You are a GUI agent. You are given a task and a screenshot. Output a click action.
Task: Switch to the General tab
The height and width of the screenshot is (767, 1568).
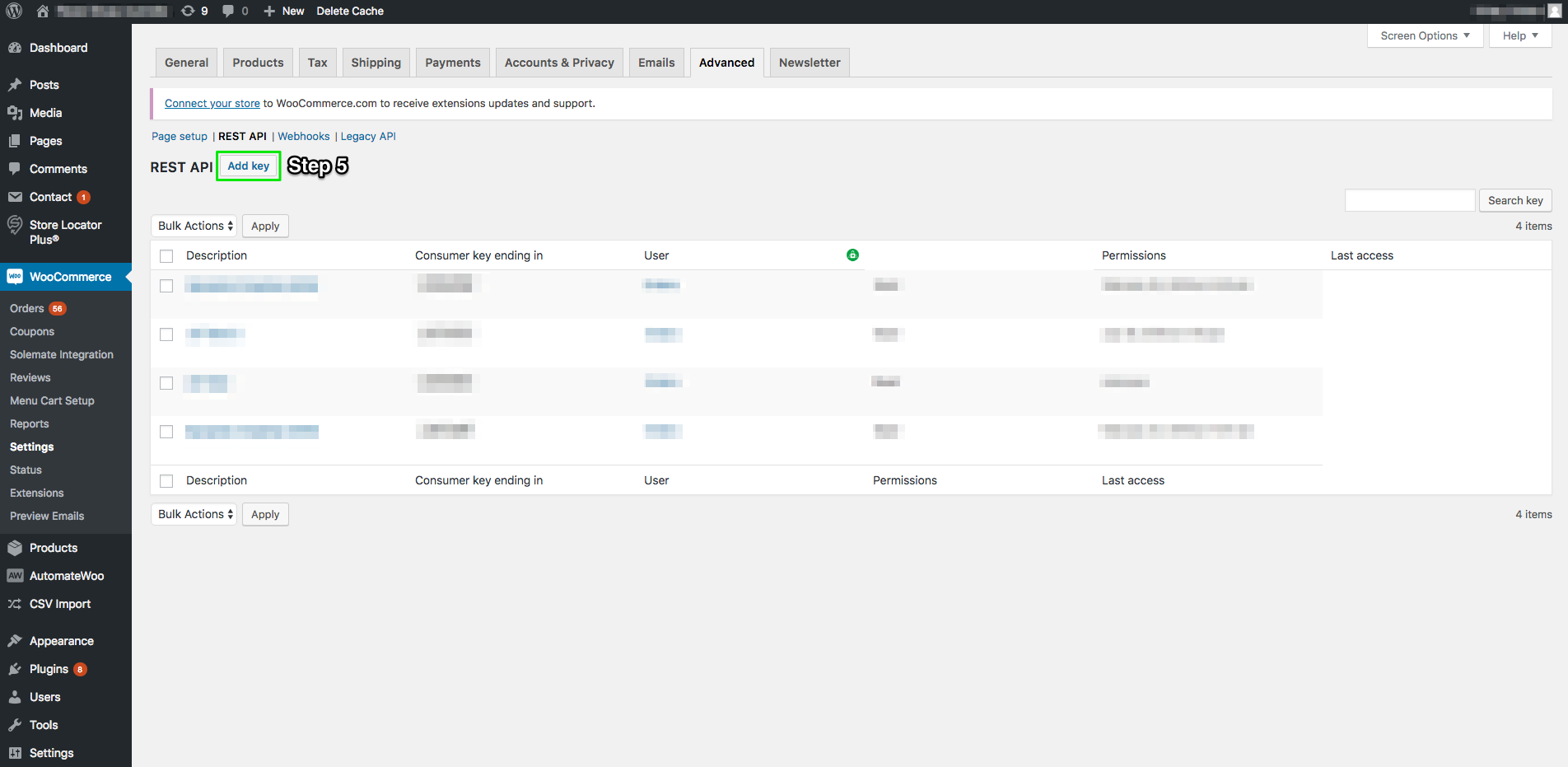pos(187,63)
